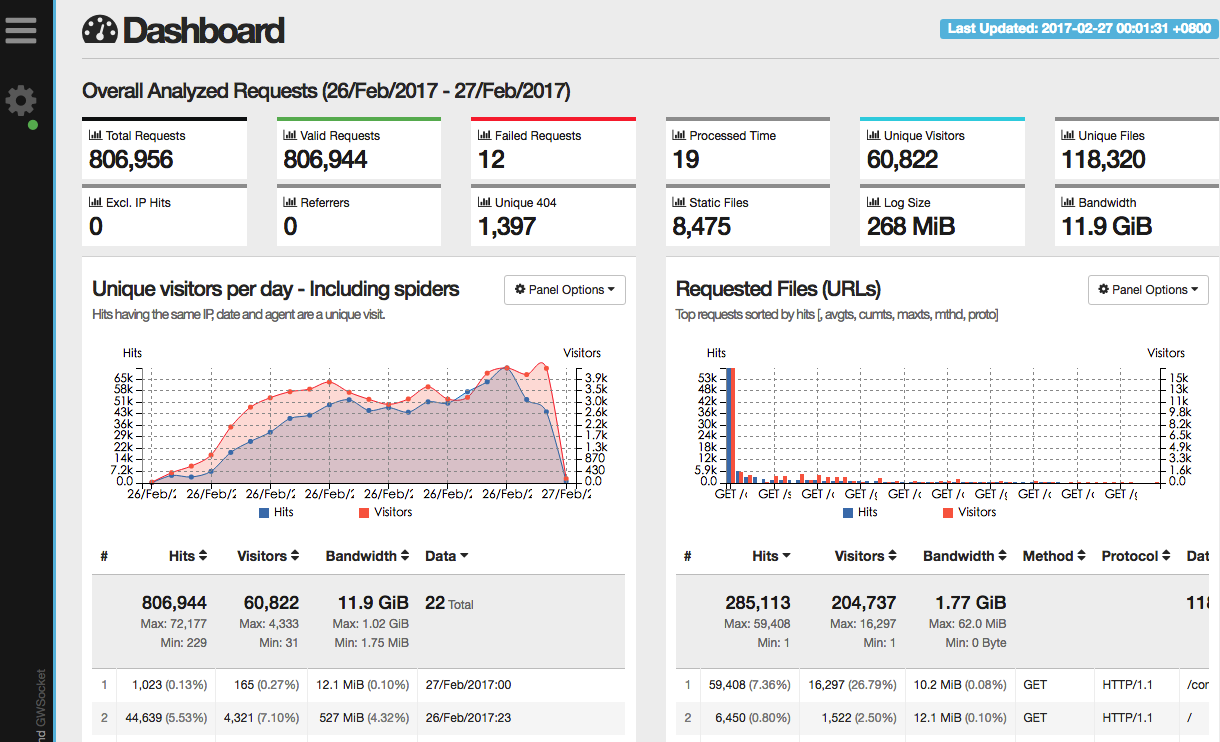Toggle Visitors series in Requested Files legend
The image size is (1220, 742).
[969, 512]
